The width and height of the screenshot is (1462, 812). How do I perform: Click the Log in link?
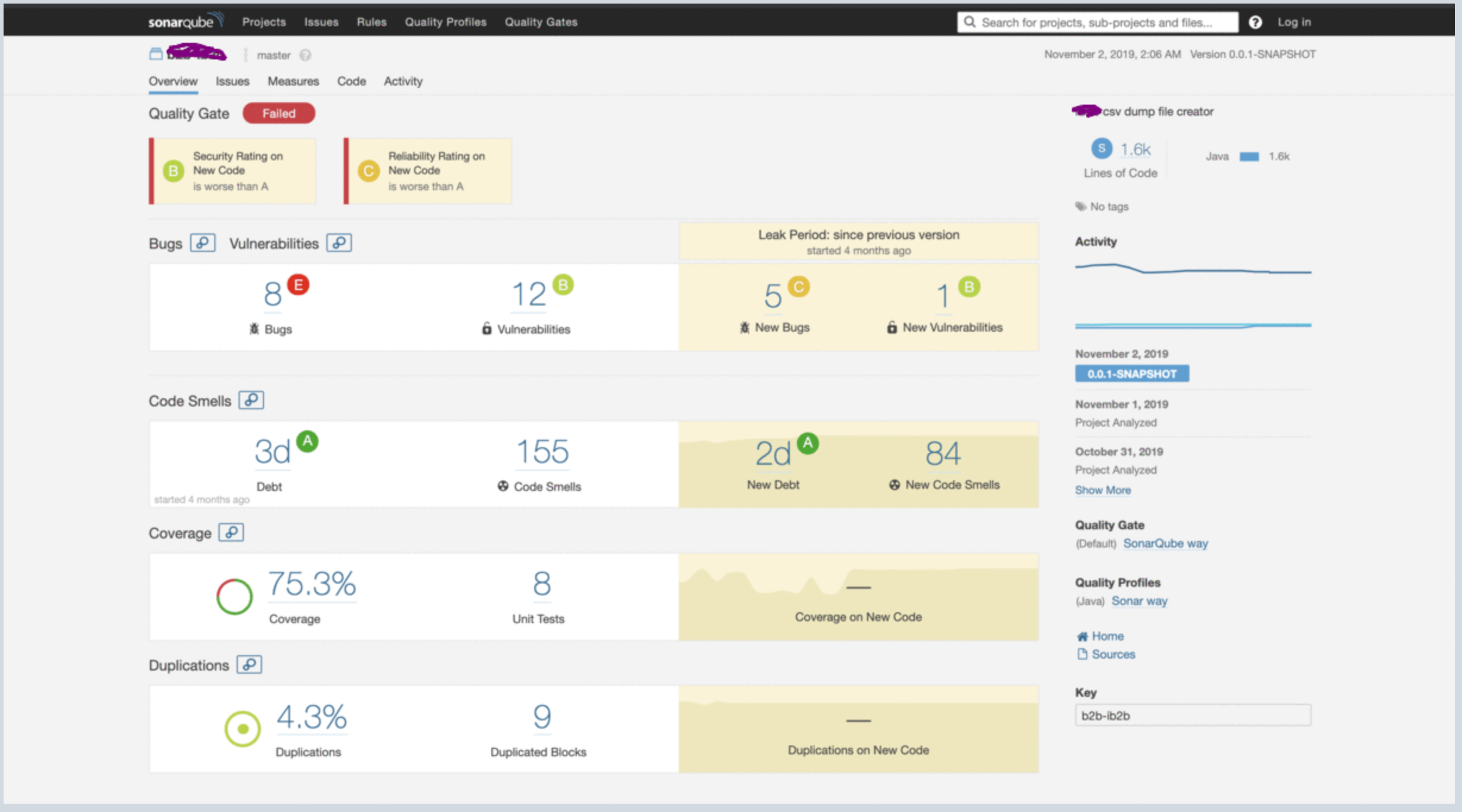(1294, 22)
